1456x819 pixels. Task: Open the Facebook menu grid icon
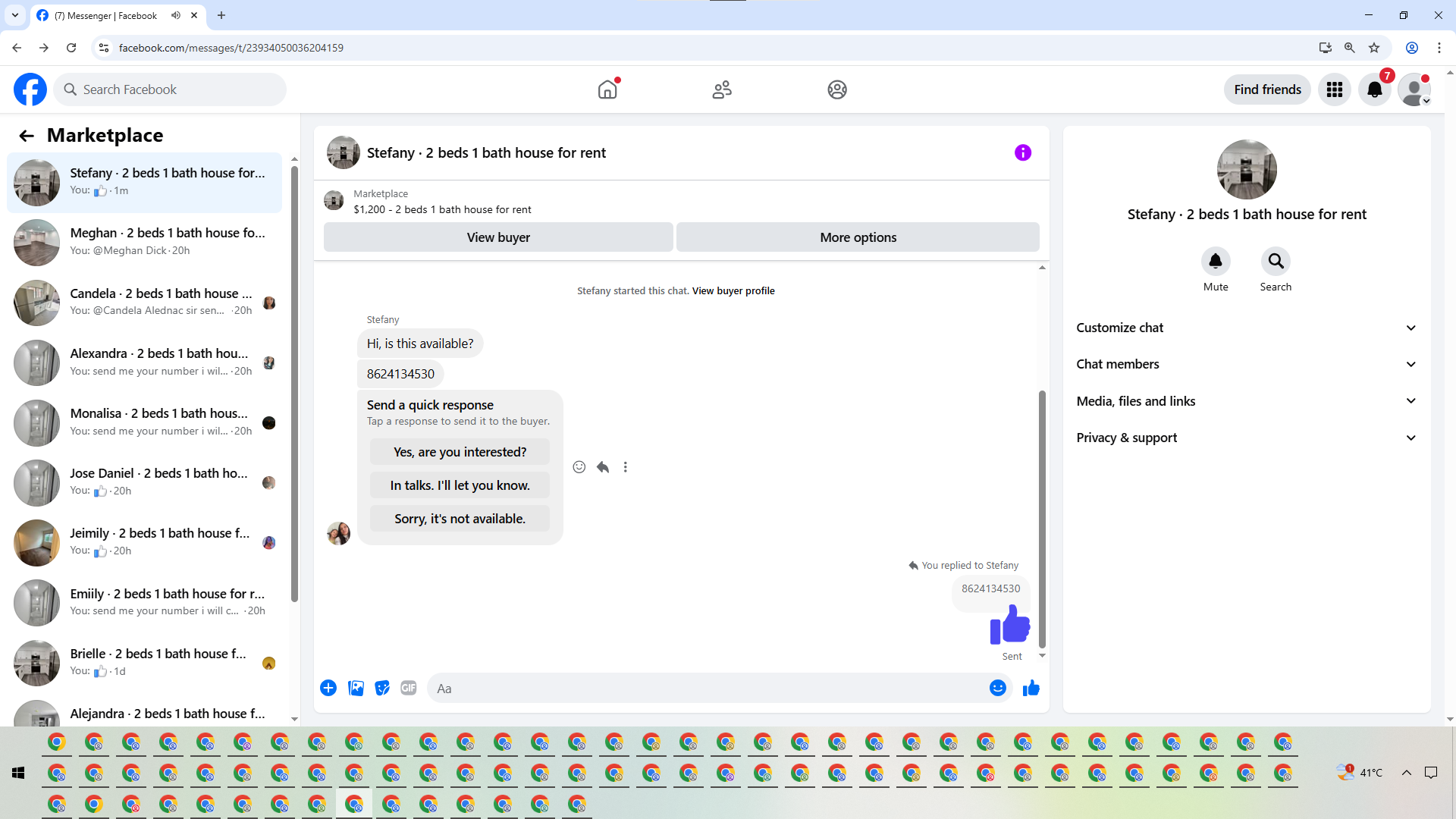pyautogui.click(x=1335, y=89)
